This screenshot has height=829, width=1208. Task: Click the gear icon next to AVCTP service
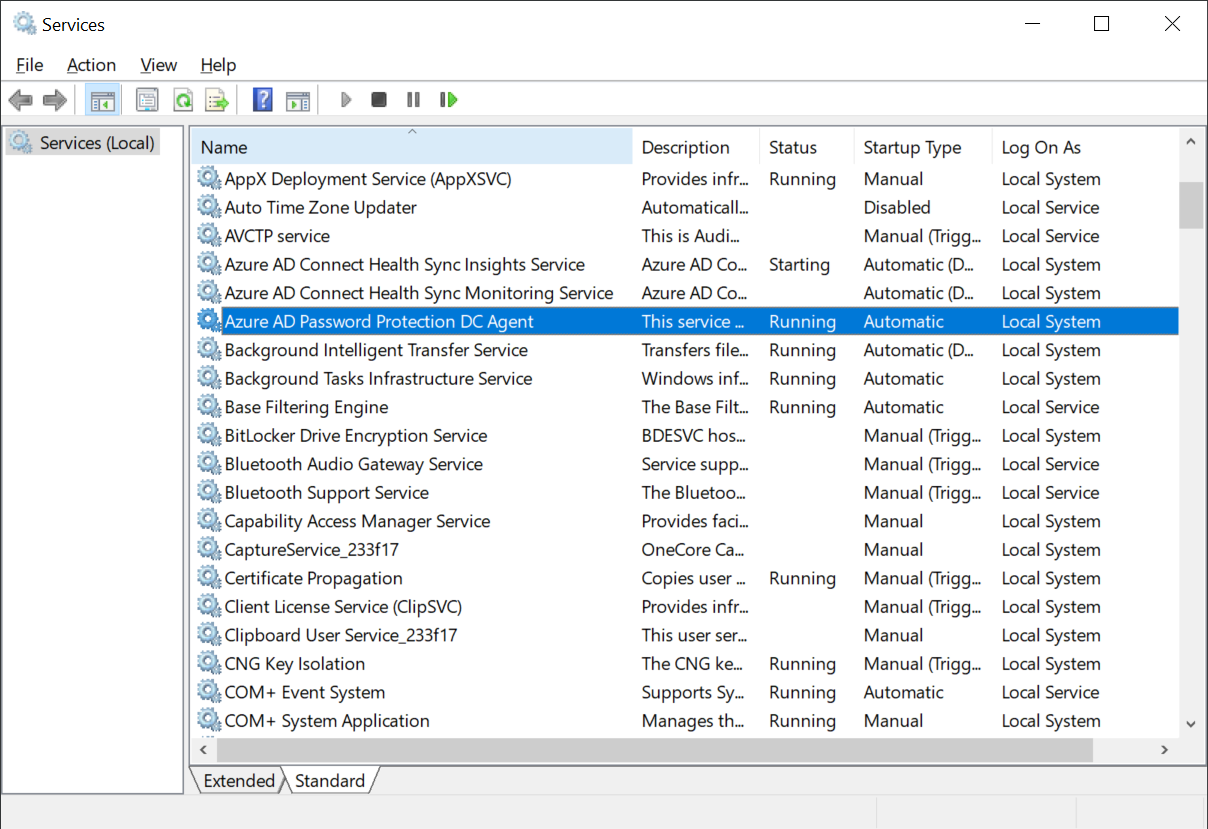(208, 236)
